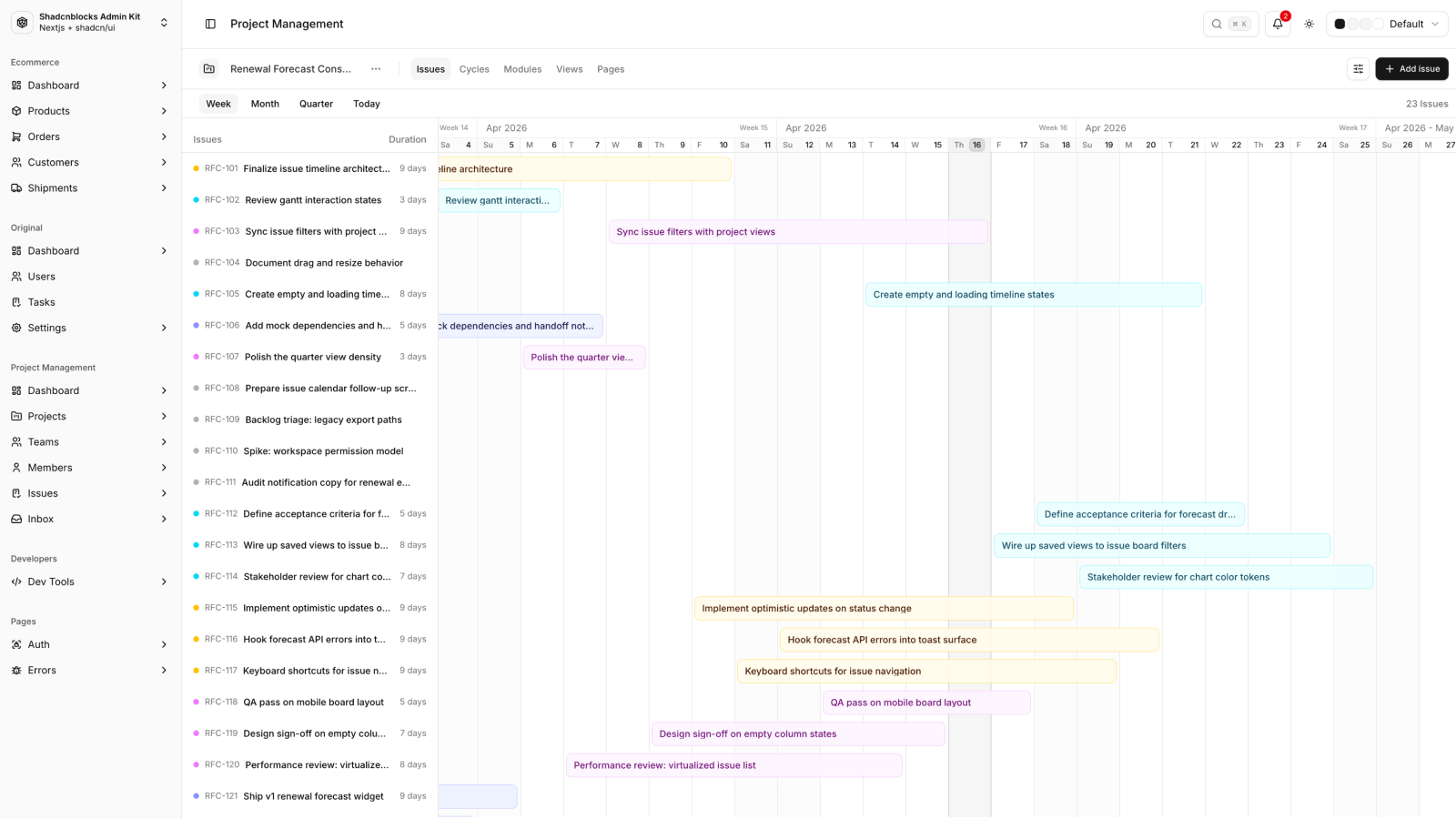Click the Orders cart icon

pos(16,136)
